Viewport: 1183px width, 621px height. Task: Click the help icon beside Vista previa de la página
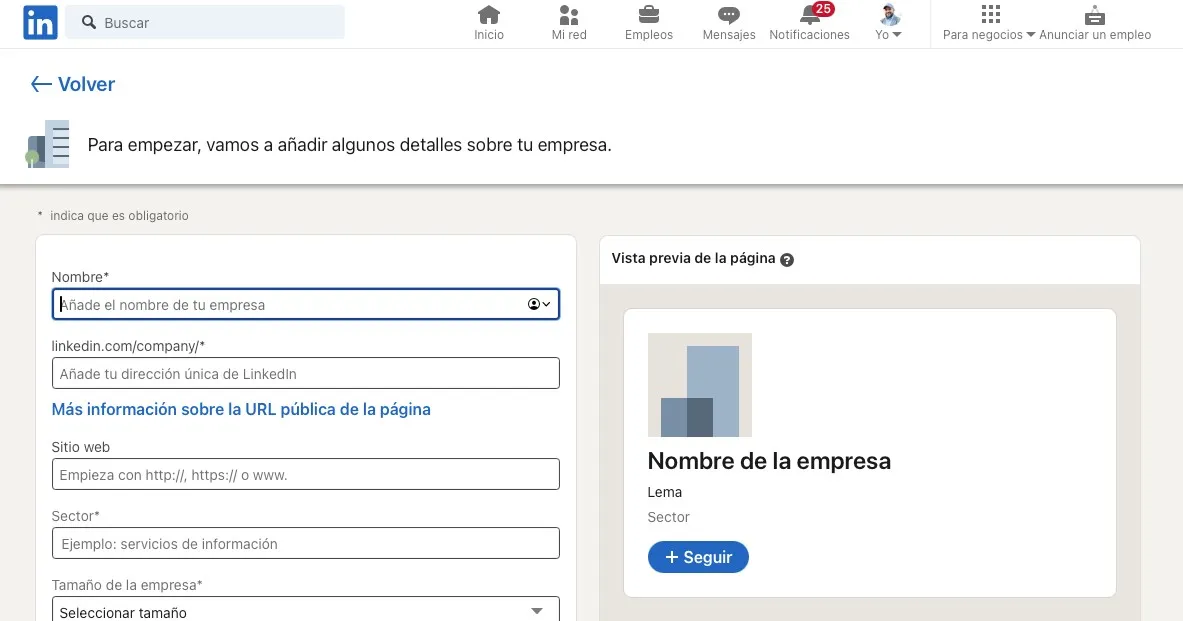787,260
